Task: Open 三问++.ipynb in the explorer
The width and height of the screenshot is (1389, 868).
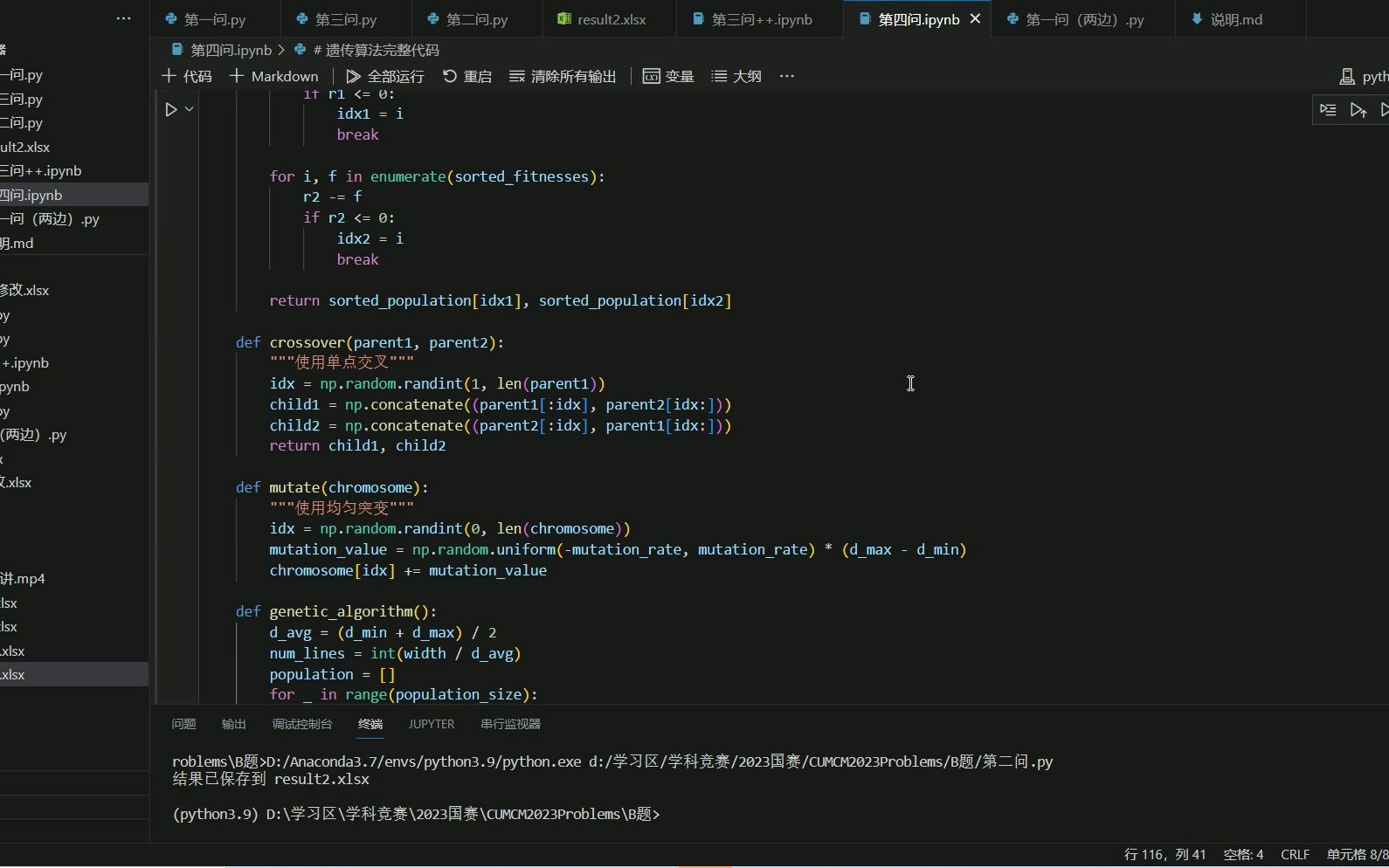Action: pyautogui.click(x=74, y=171)
